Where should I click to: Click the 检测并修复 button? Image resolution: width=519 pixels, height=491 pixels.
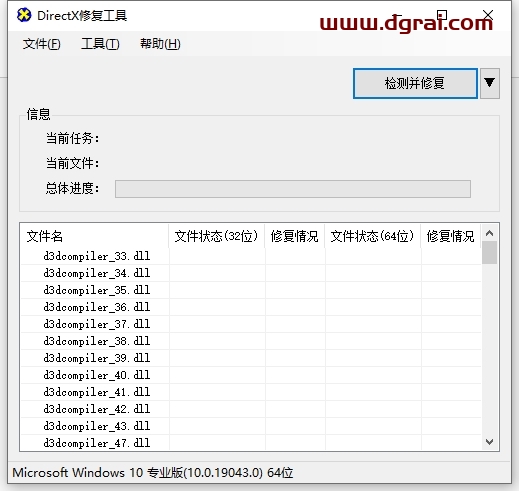click(x=415, y=83)
